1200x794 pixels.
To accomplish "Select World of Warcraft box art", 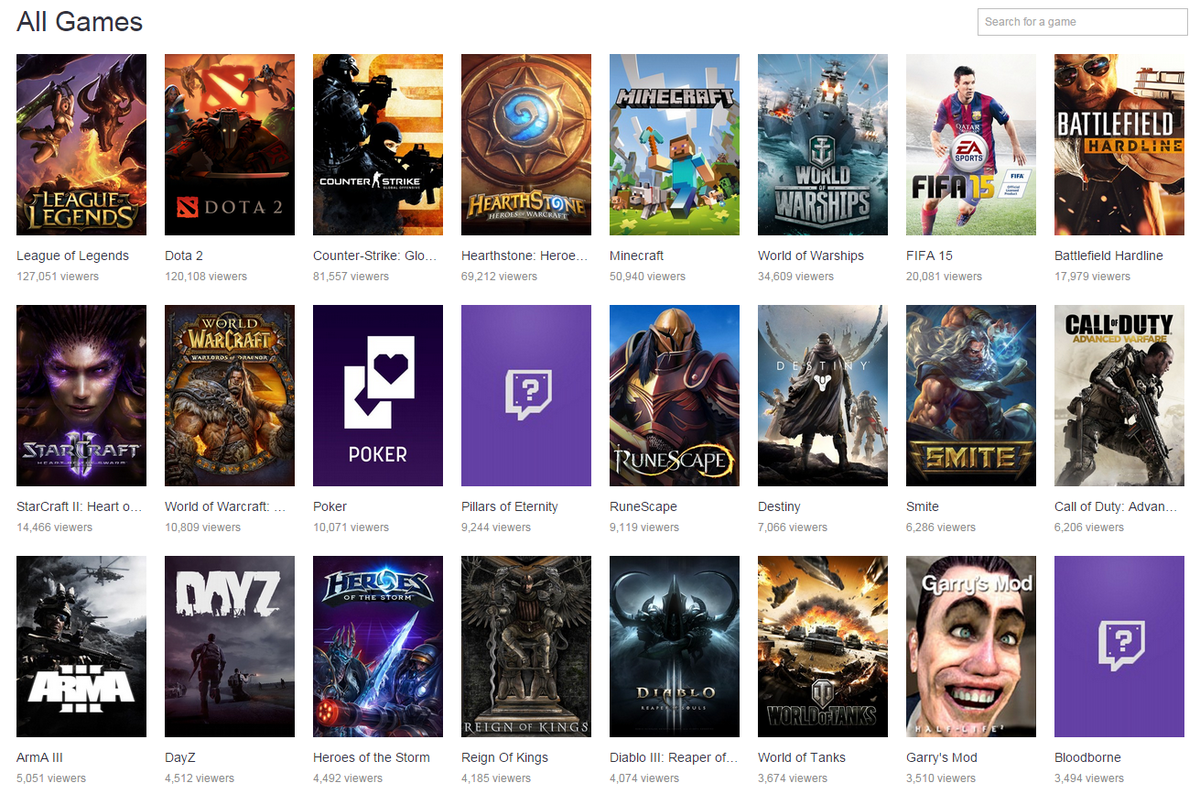I will [x=230, y=396].
